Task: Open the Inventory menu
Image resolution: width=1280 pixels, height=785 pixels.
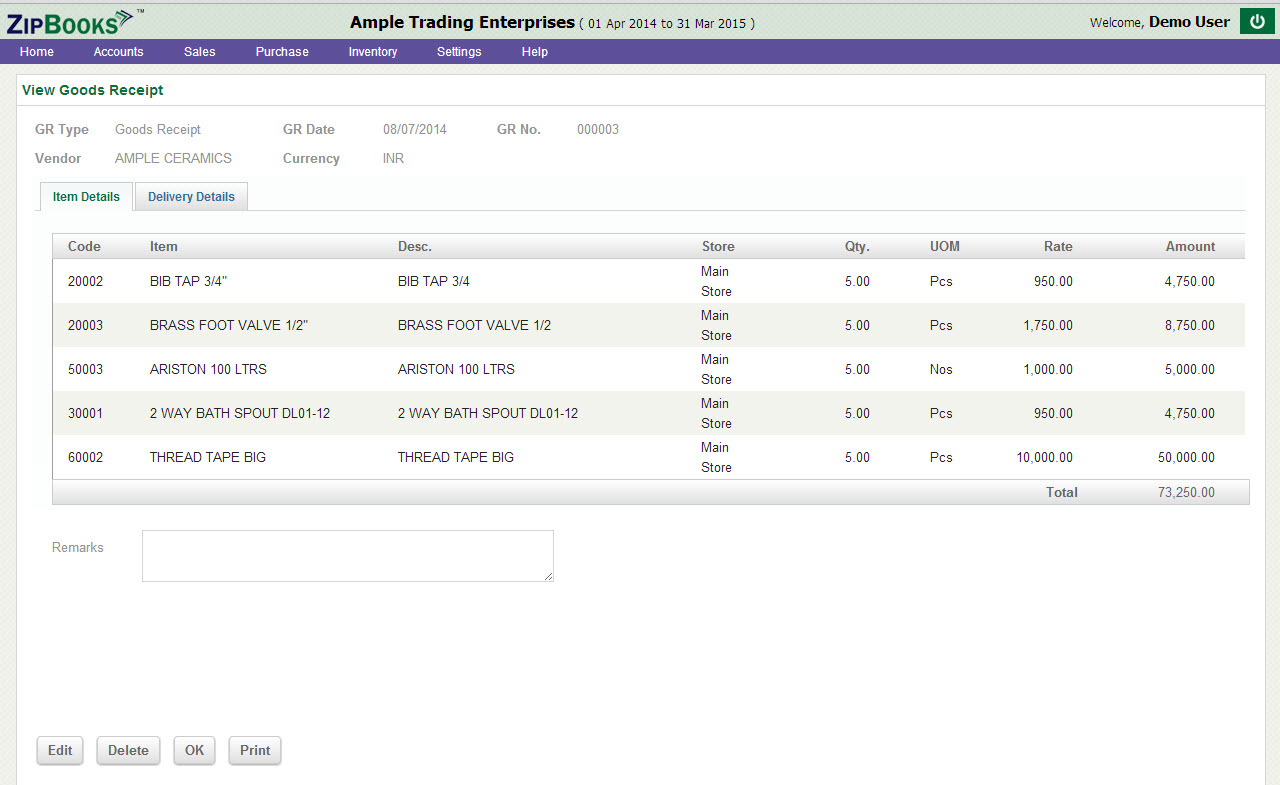Action: [372, 52]
